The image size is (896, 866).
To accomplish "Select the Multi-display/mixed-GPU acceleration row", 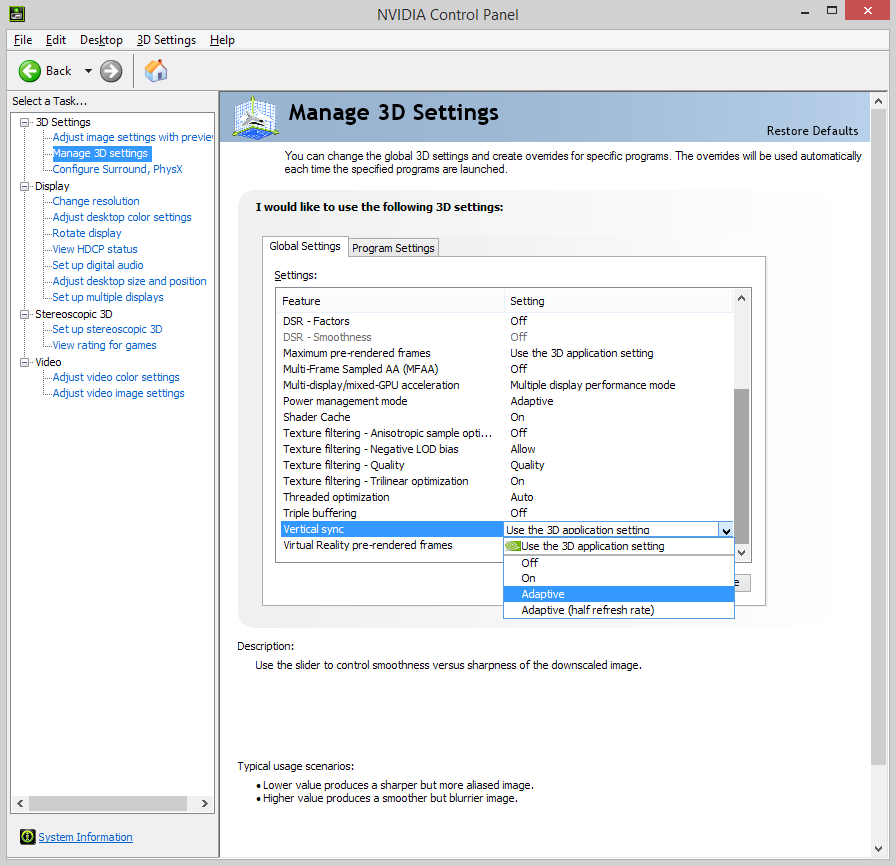I will coord(507,385).
